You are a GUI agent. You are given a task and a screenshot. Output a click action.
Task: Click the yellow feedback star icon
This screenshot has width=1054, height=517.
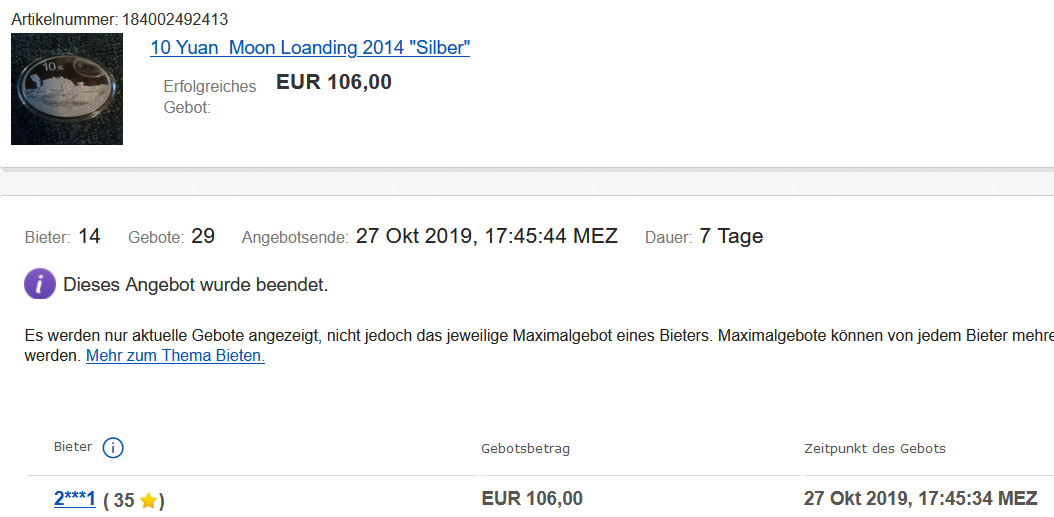(148, 501)
